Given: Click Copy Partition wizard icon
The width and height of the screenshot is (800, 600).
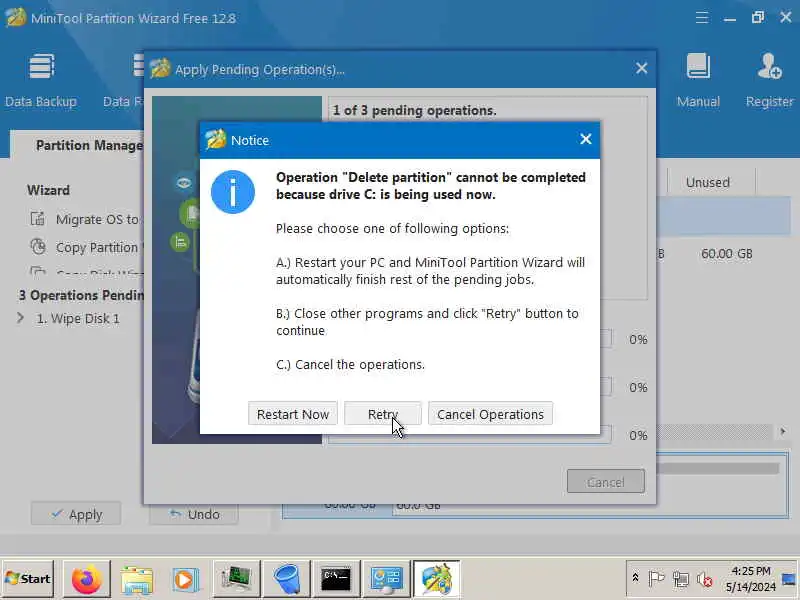Looking at the screenshot, I should pyautogui.click(x=38, y=247).
